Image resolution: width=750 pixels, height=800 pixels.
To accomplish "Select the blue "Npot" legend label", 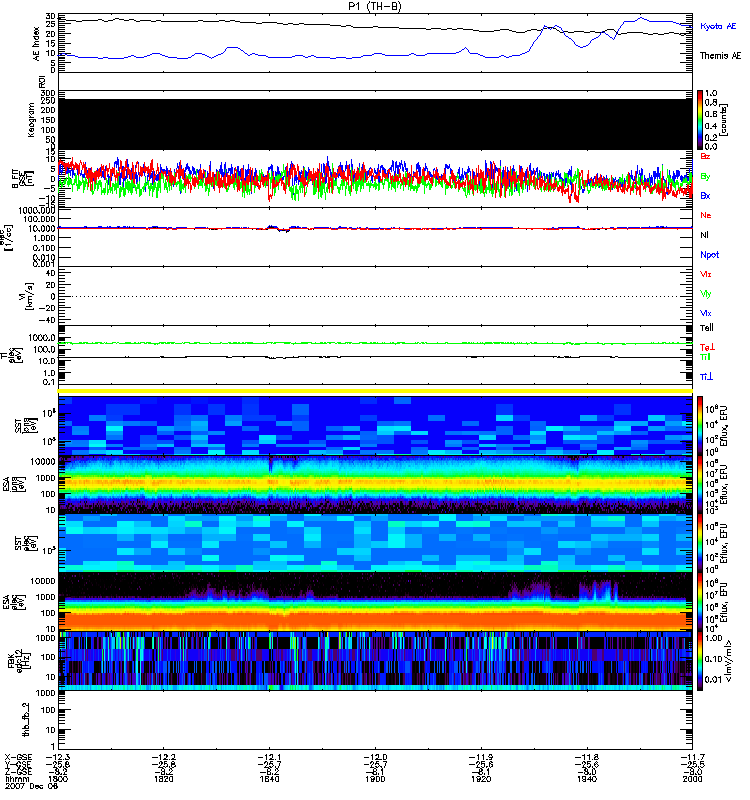I will (x=710, y=255).
